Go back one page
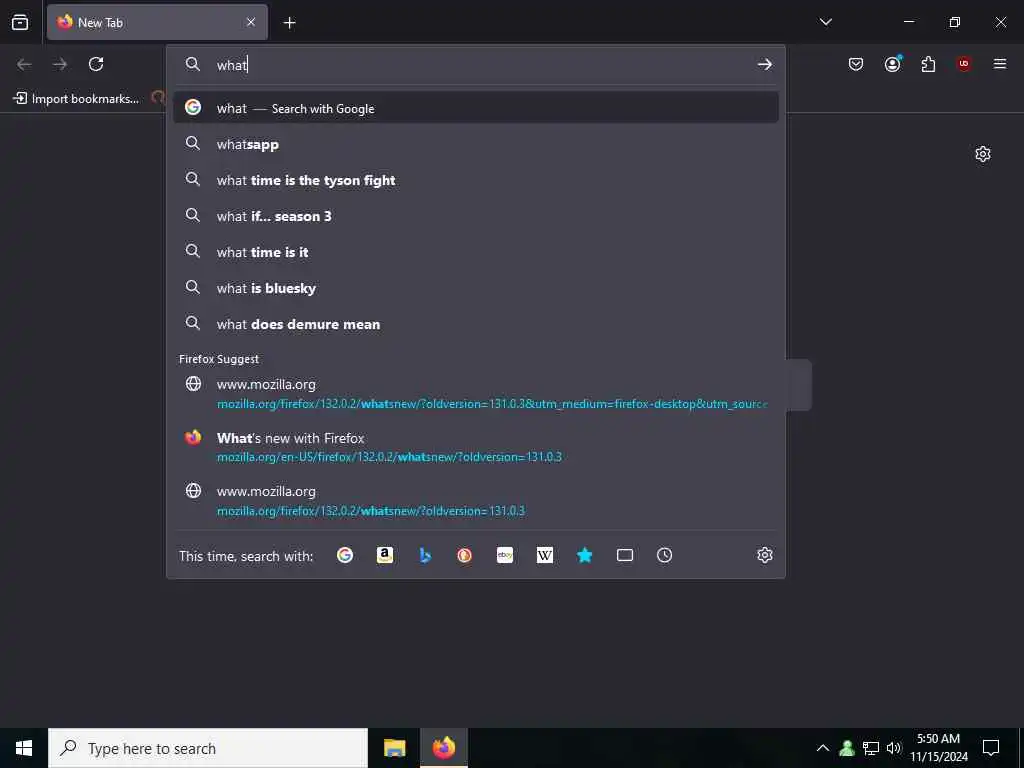Image resolution: width=1024 pixels, height=768 pixels. click(24, 64)
